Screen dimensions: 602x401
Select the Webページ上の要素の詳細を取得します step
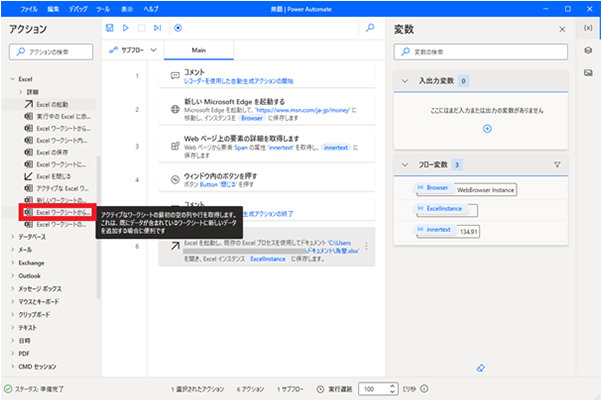267,146
